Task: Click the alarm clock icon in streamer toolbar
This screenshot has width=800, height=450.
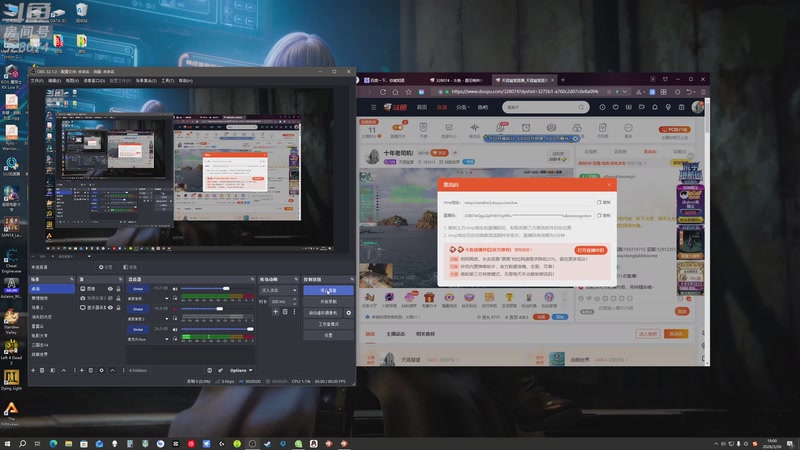Action: pyautogui.click(x=526, y=128)
